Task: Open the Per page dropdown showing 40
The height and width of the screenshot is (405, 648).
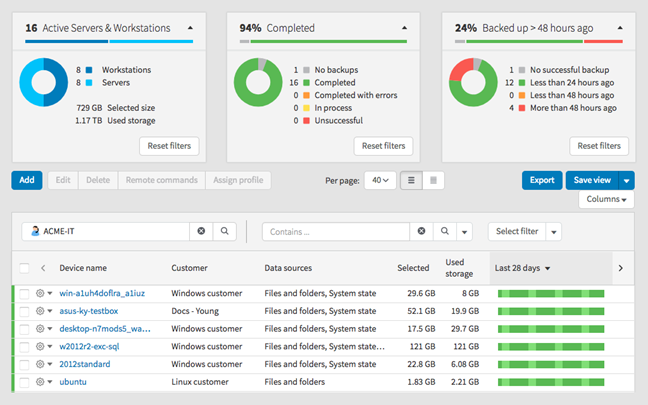Action: (x=381, y=181)
